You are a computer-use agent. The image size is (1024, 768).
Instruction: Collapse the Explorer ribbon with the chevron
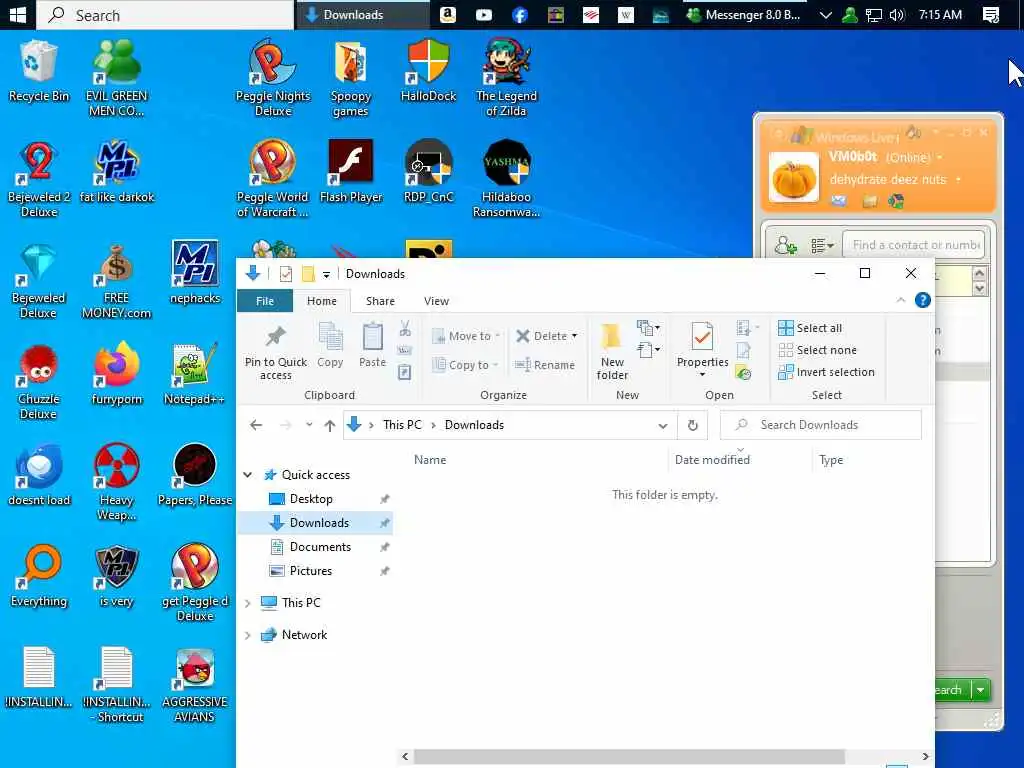(901, 300)
